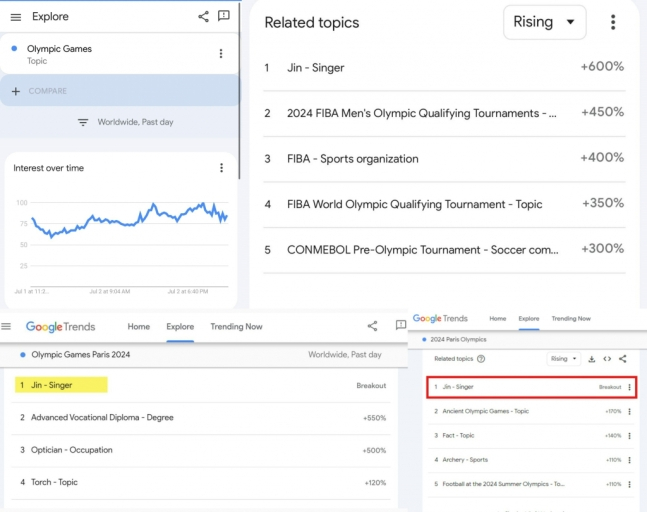Open three-dot menu for Ancient Olympic Games row
The height and width of the screenshot is (512, 647).
[x=629, y=411]
